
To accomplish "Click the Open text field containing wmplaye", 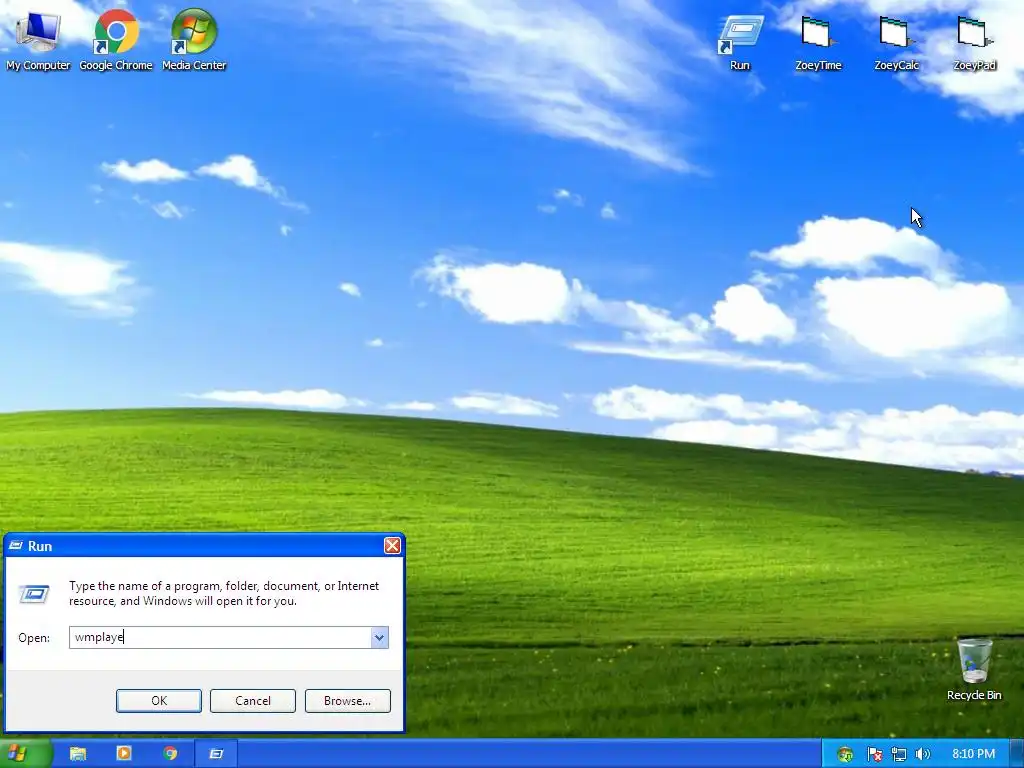I will click(x=220, y=637).
